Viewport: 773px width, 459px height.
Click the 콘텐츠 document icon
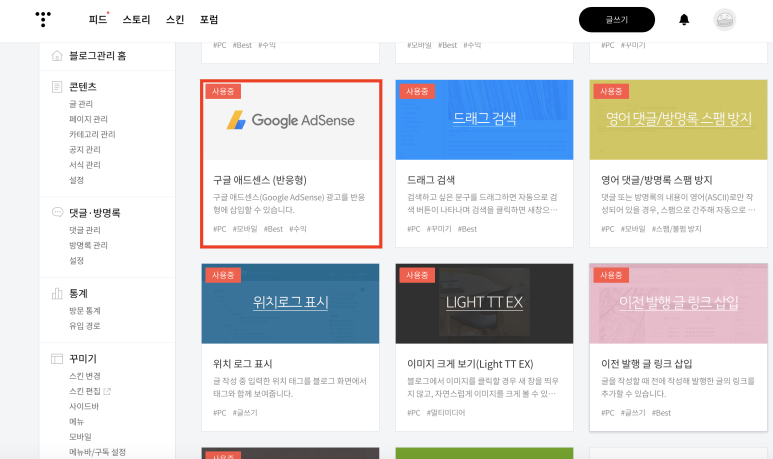[57, 87]
